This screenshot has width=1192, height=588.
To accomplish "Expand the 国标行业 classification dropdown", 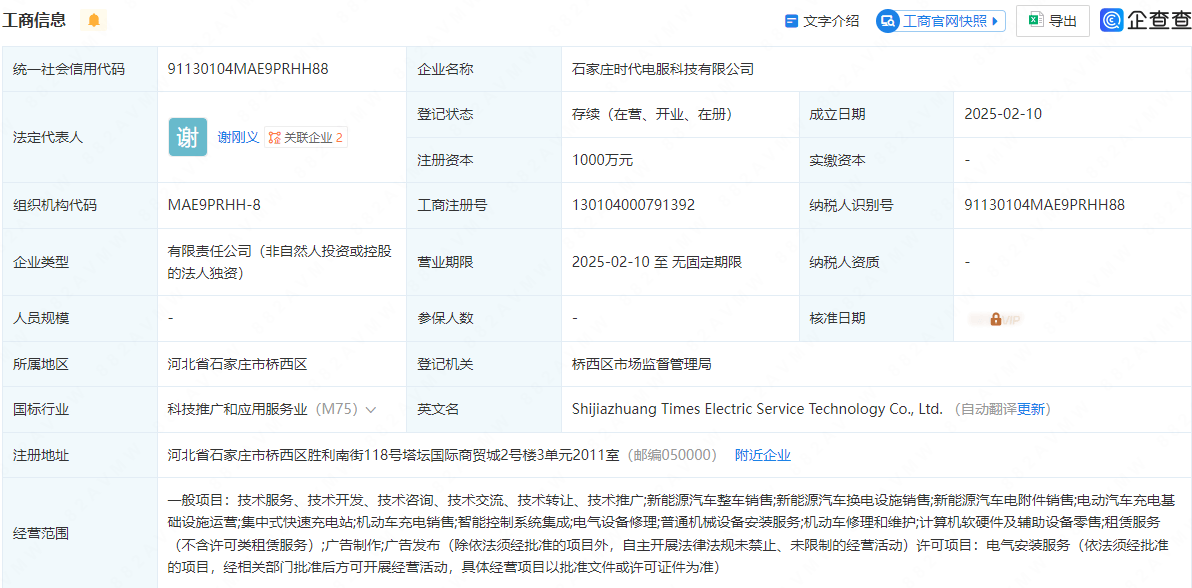I will coord(371,409).
